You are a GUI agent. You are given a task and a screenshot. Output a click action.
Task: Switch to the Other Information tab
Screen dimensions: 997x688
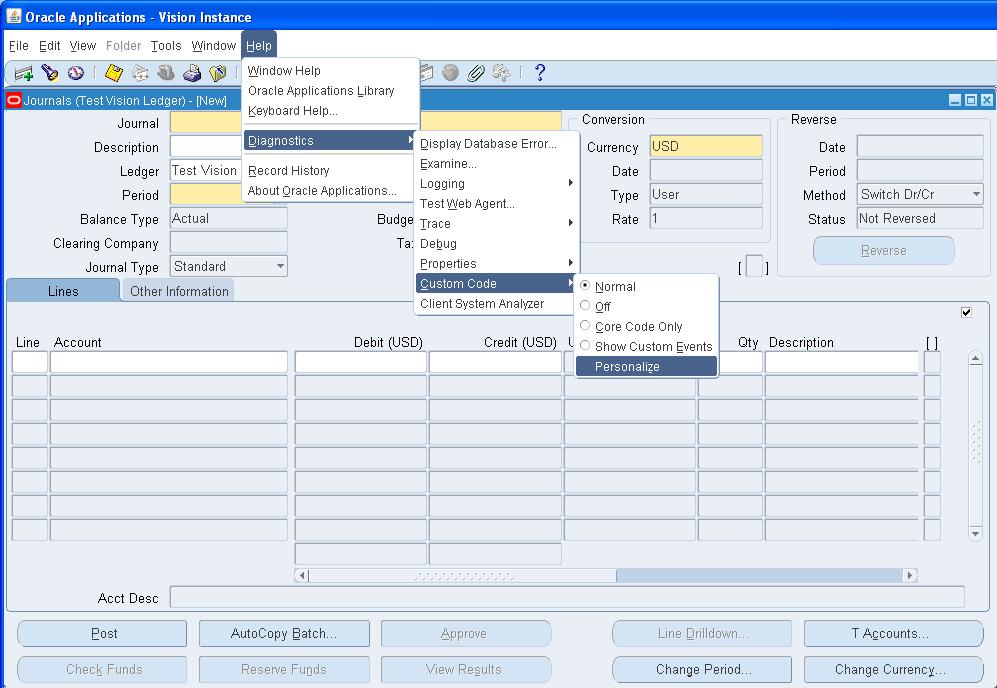pyautogui.click(x=177, y=290)
